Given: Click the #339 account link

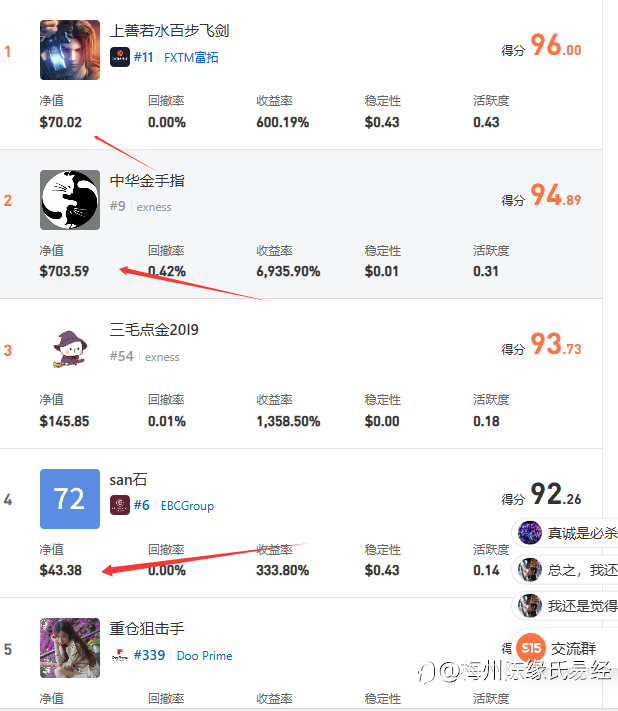Looking at the screenshot, I should 149,655.
